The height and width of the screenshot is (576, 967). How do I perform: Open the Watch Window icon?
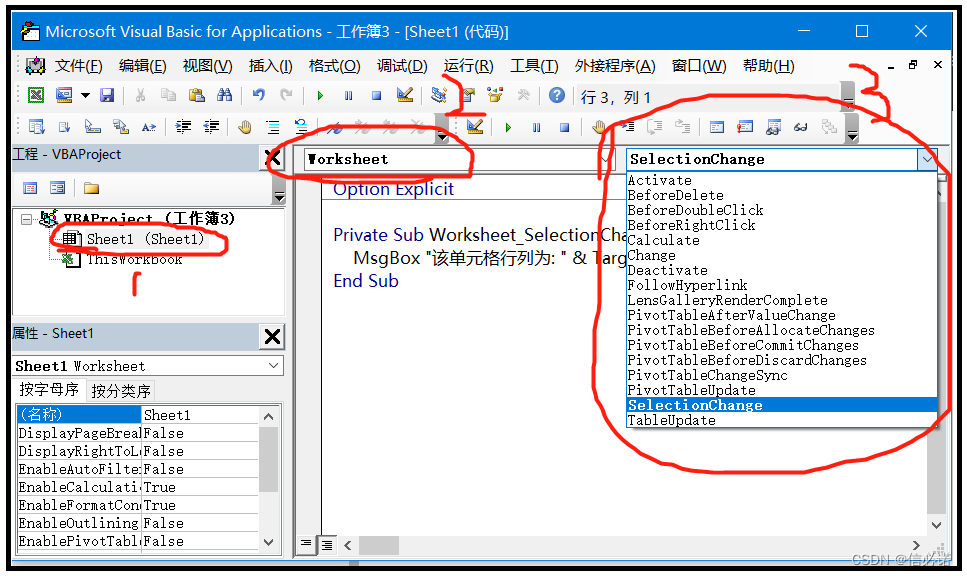point(773,127)
